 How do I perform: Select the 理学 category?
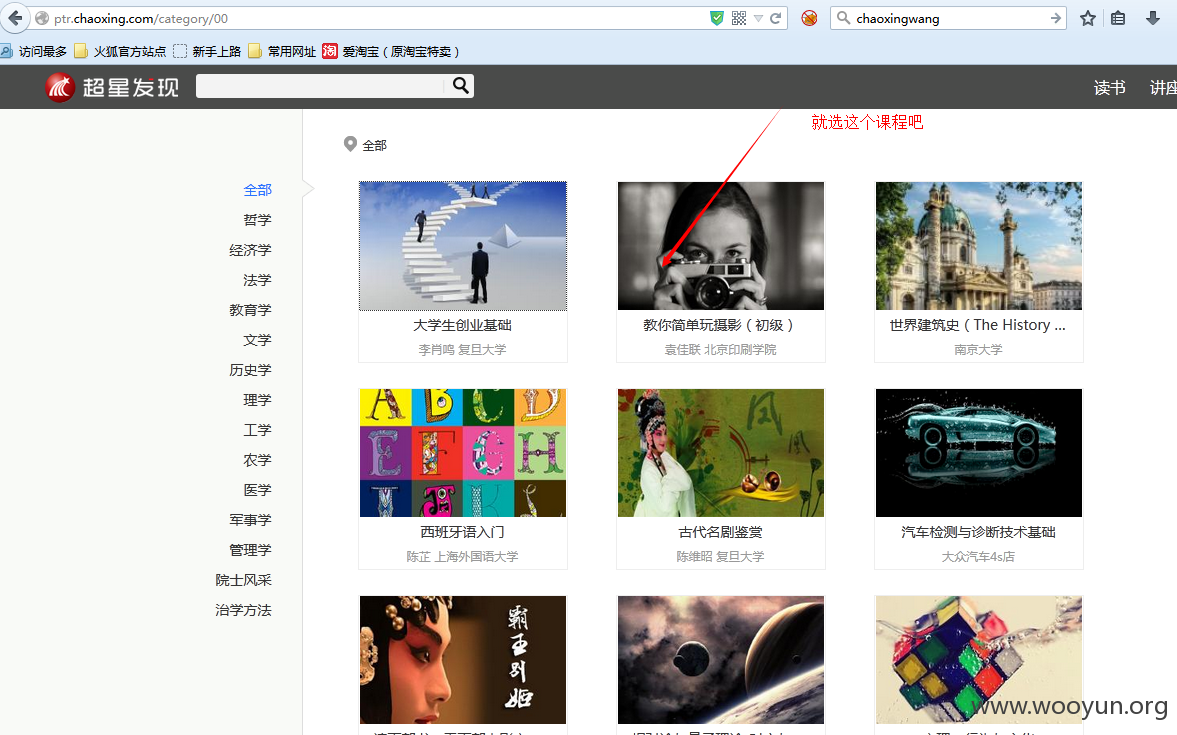pos(257,400)
